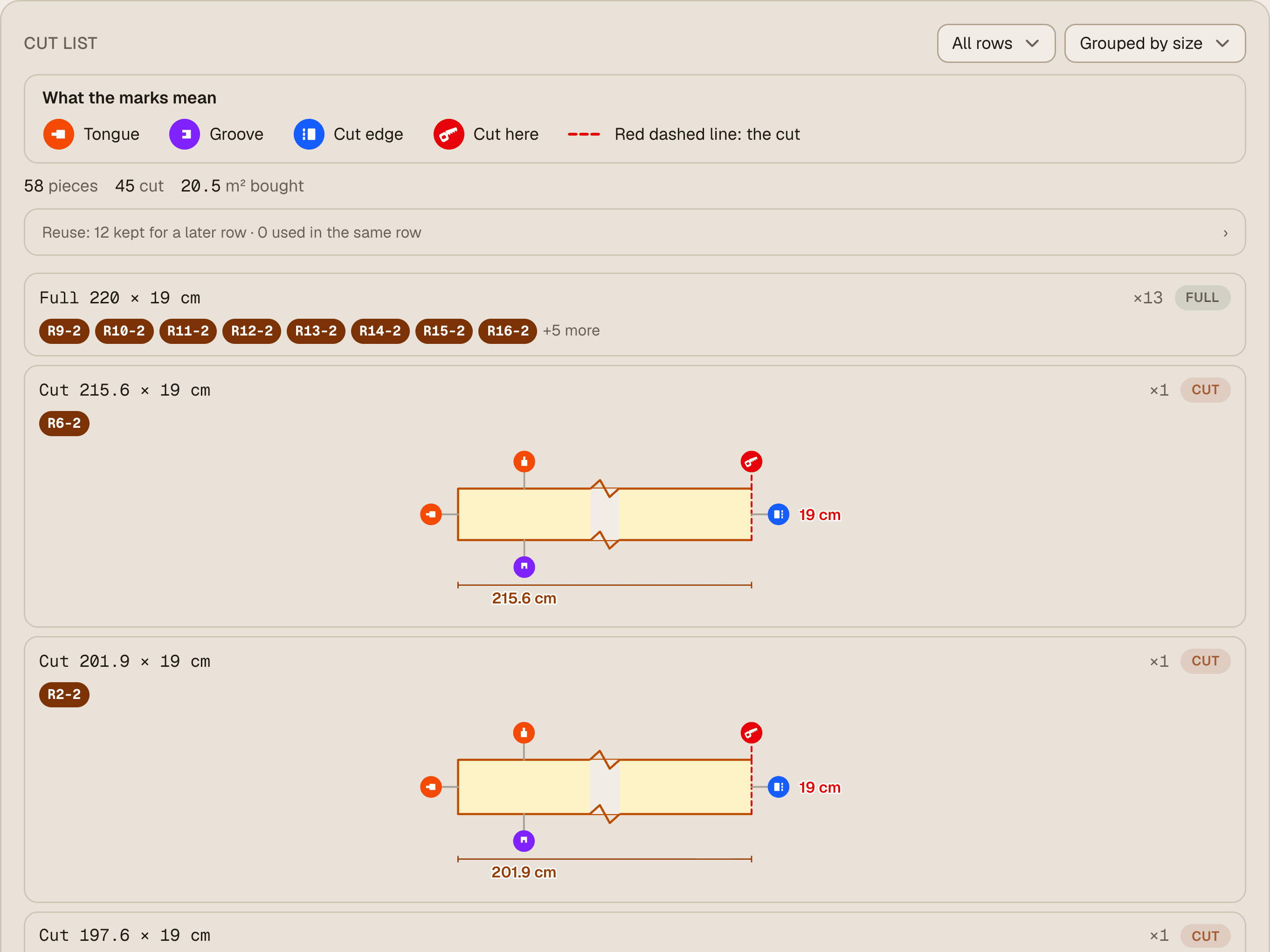
Task: Click 19 cm width label of 215.6 board
Action: [819, 515]
